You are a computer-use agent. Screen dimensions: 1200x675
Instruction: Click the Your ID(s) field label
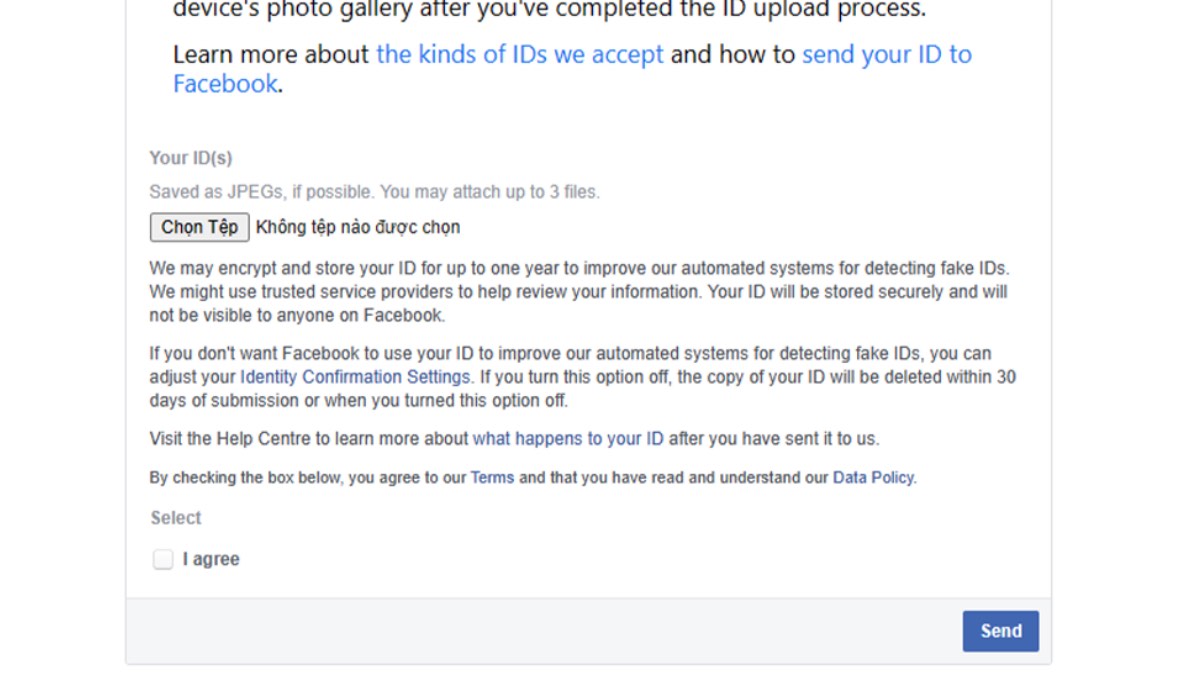[x=191, y=158]
